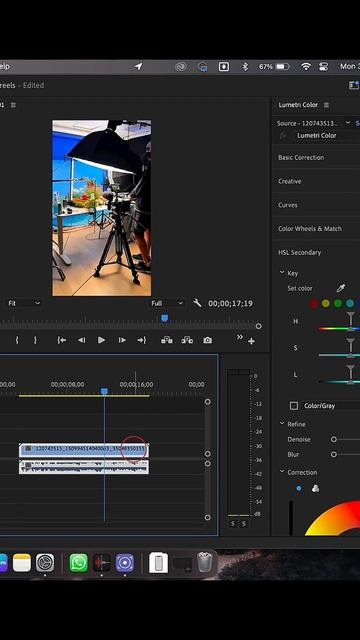Click the Mark In bracket button
Viewport: 360px width, 640px height.
coord(17,340)
